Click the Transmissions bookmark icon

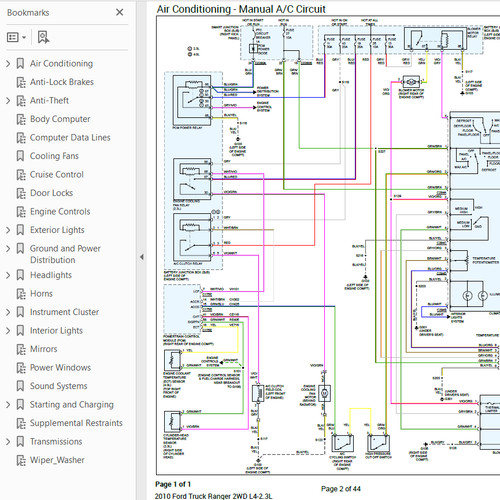click(20, 442)
